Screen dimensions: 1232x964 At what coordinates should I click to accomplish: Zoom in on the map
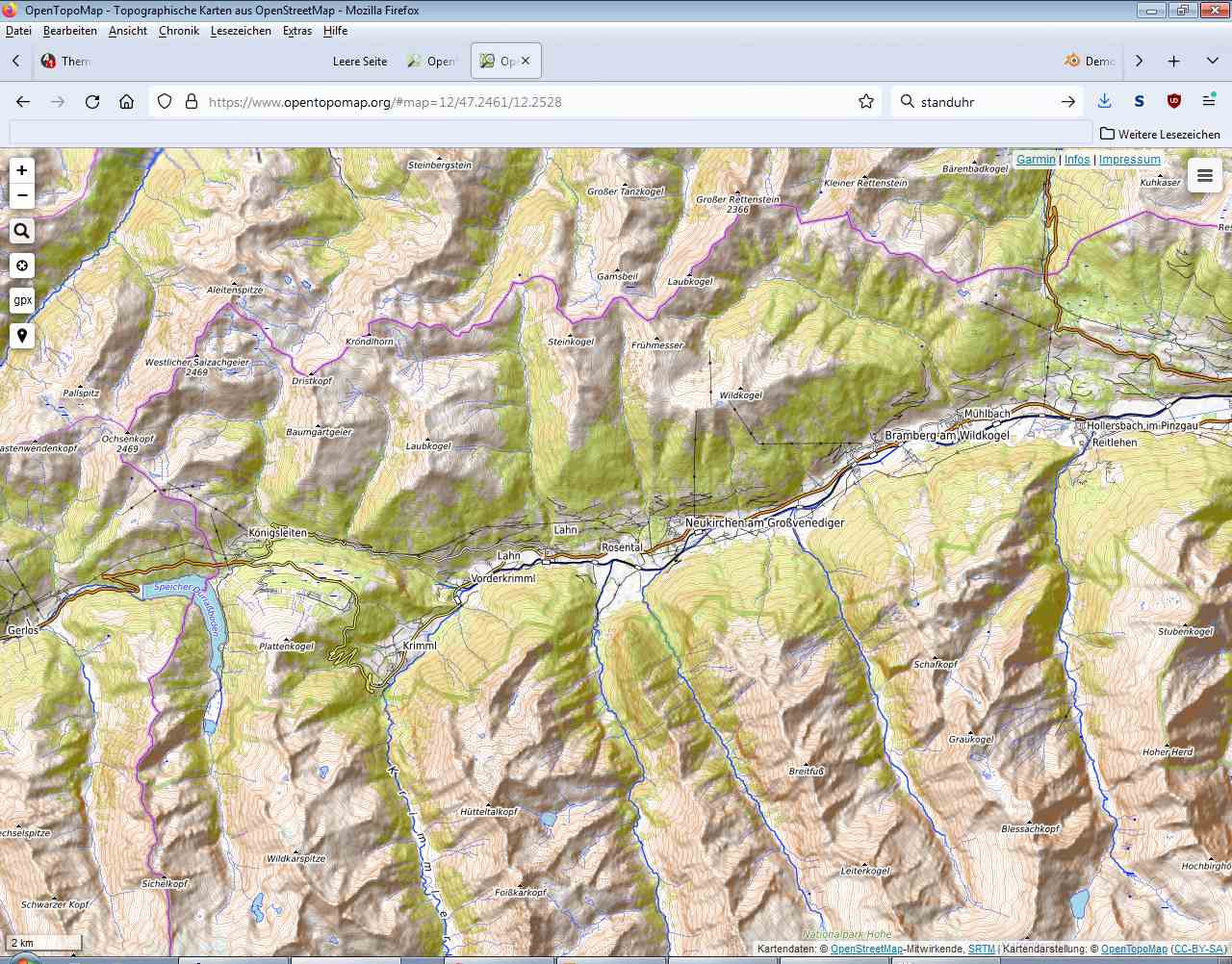pyautogui.click(x=21, y=170)
